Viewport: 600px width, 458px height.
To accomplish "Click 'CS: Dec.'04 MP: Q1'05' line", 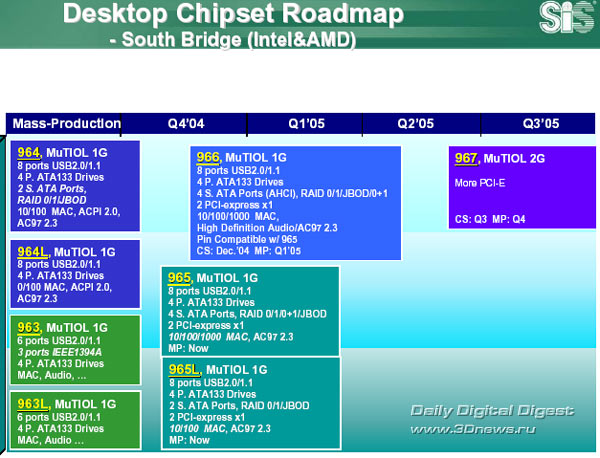I will [249, 251].
